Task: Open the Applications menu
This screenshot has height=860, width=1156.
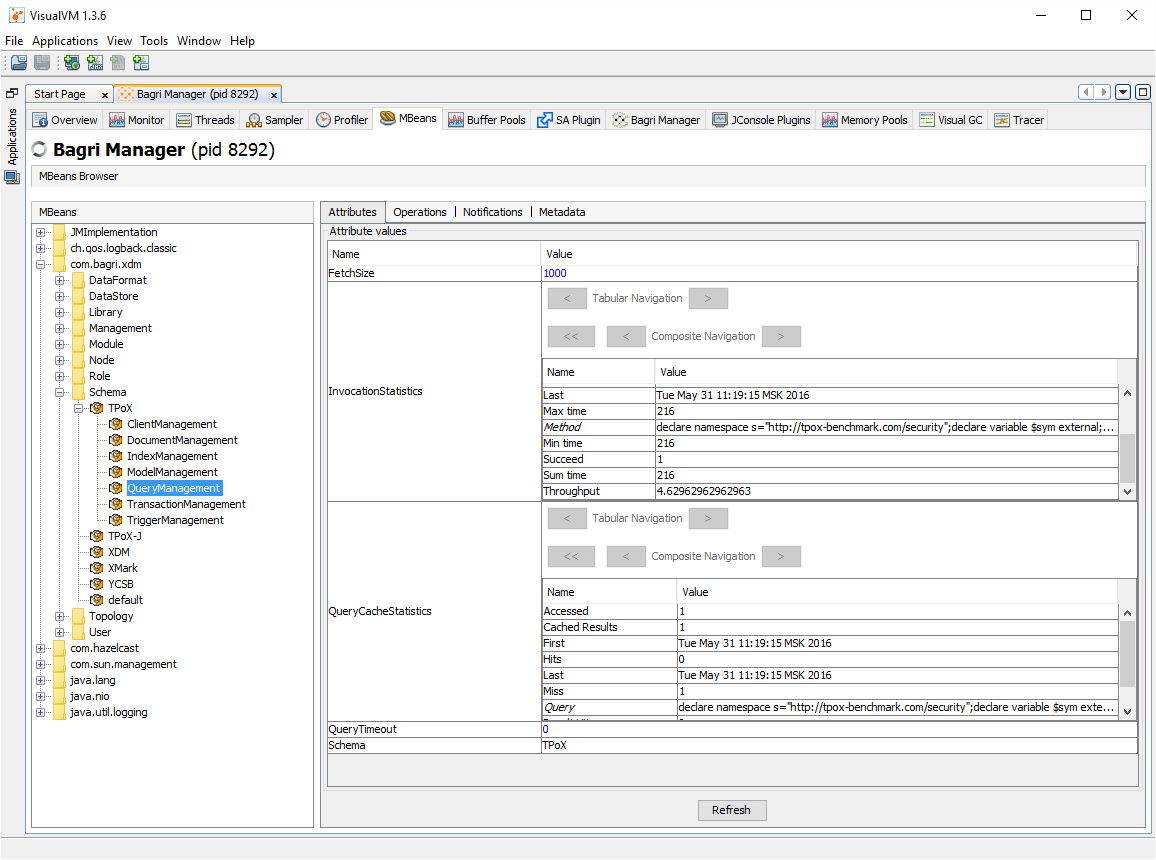Action: point(65,41)
